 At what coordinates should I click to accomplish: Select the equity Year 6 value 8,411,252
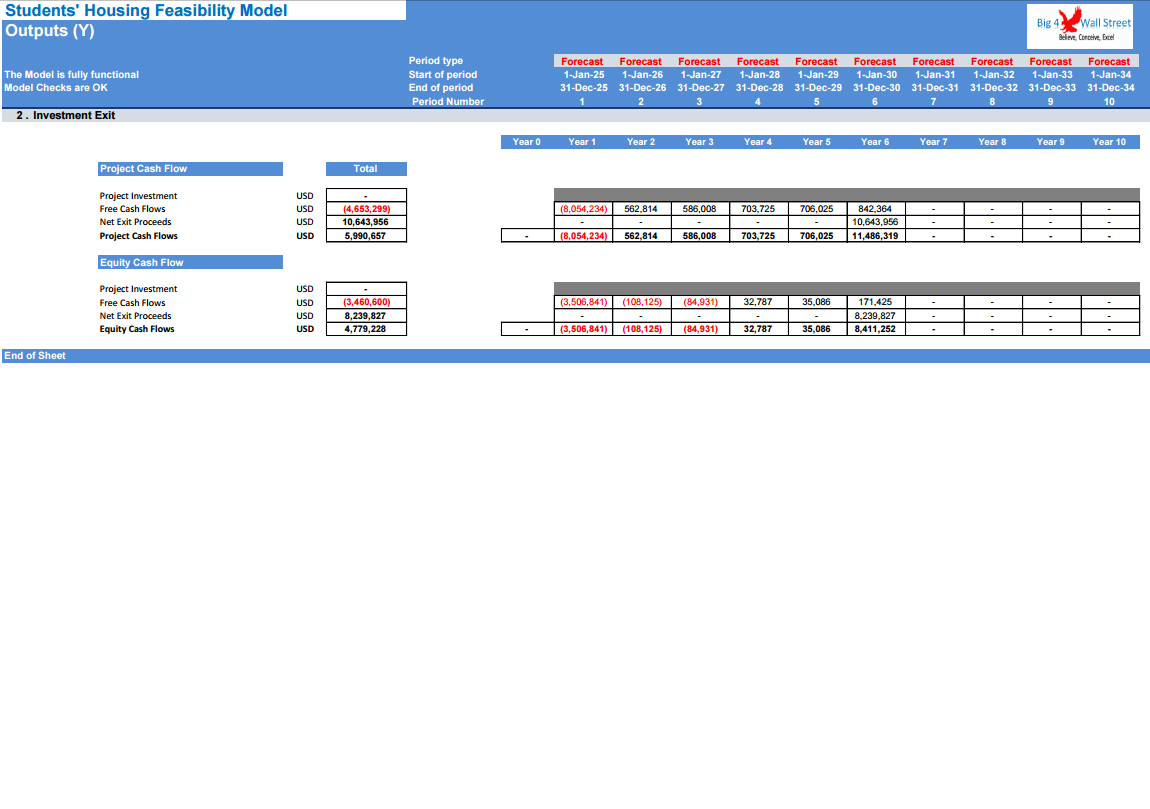point(876,329)
